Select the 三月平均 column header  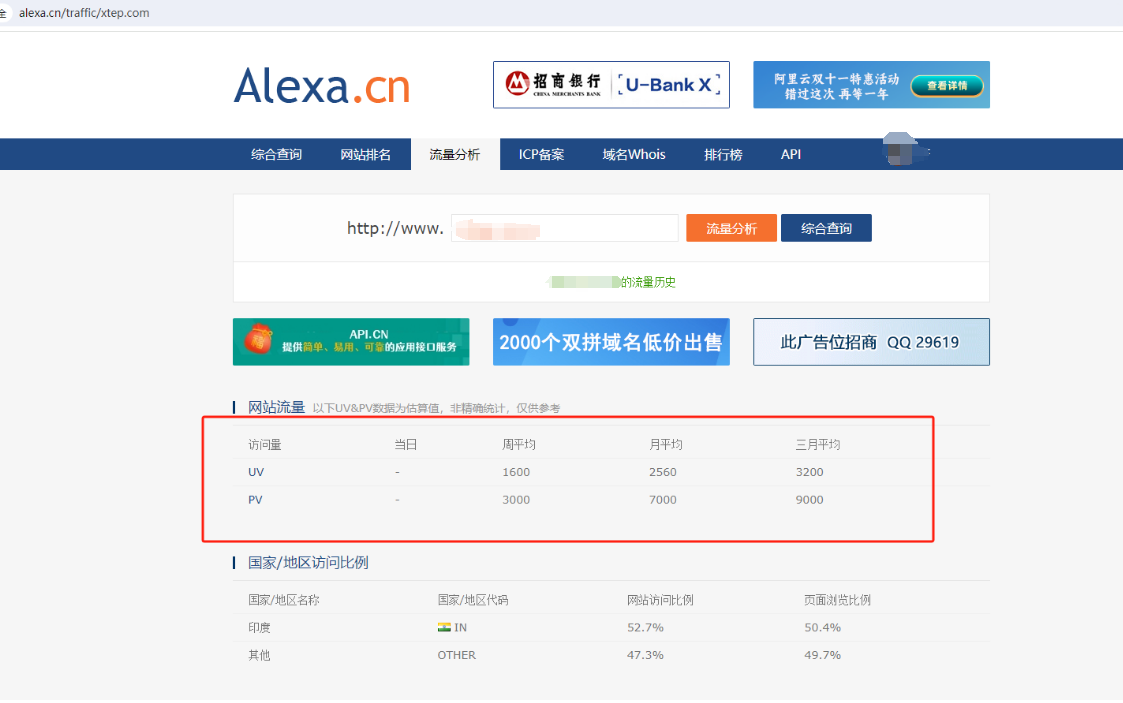(x=818, y=445)
